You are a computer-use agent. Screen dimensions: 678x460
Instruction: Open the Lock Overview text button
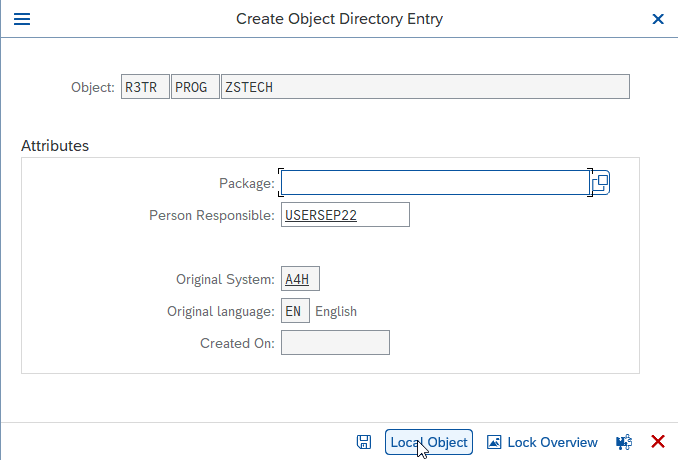tap(552, 442)
